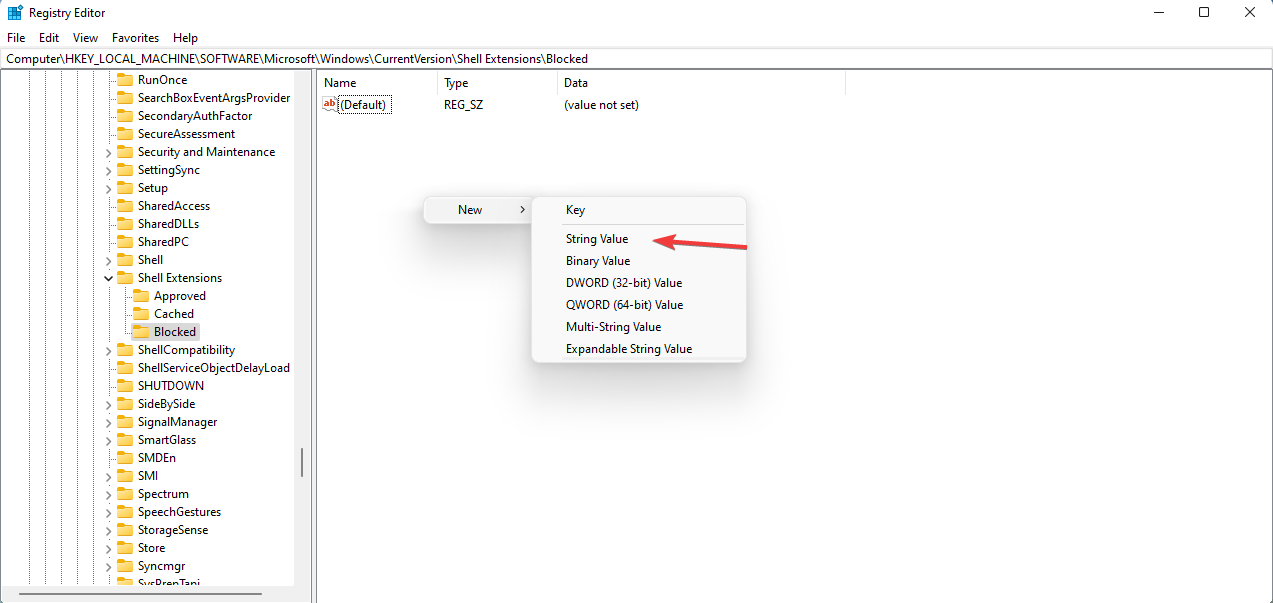Select the ShellServiceObjectDelayLoad key
The width and height of the screenshot is (1273, 603).
click(214, 368)
